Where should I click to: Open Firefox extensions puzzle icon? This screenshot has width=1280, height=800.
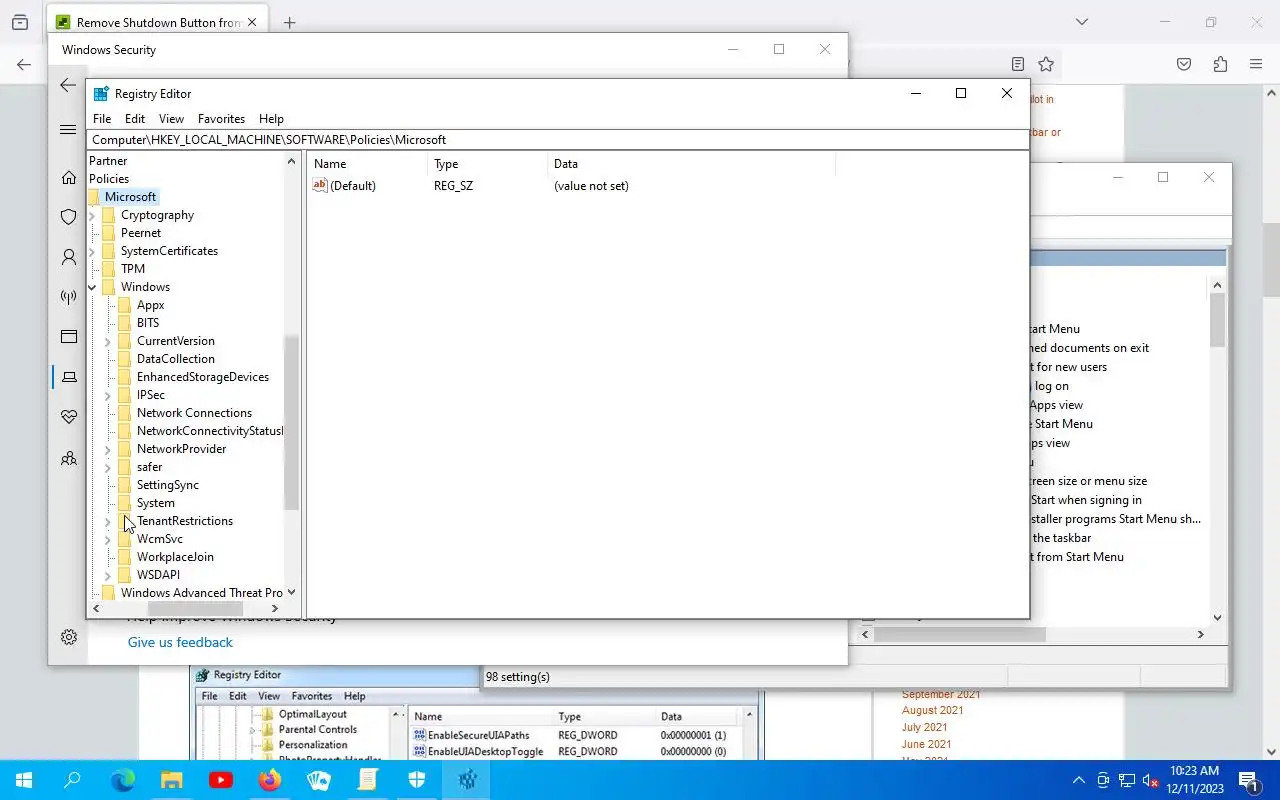pos(1220,64)
